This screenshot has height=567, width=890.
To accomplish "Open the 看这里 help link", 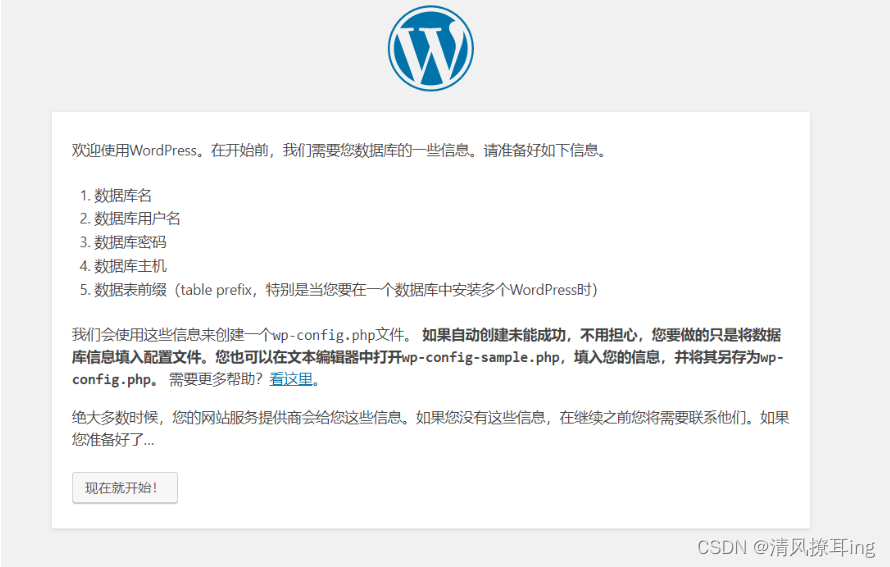I will [x=291, y=379].
